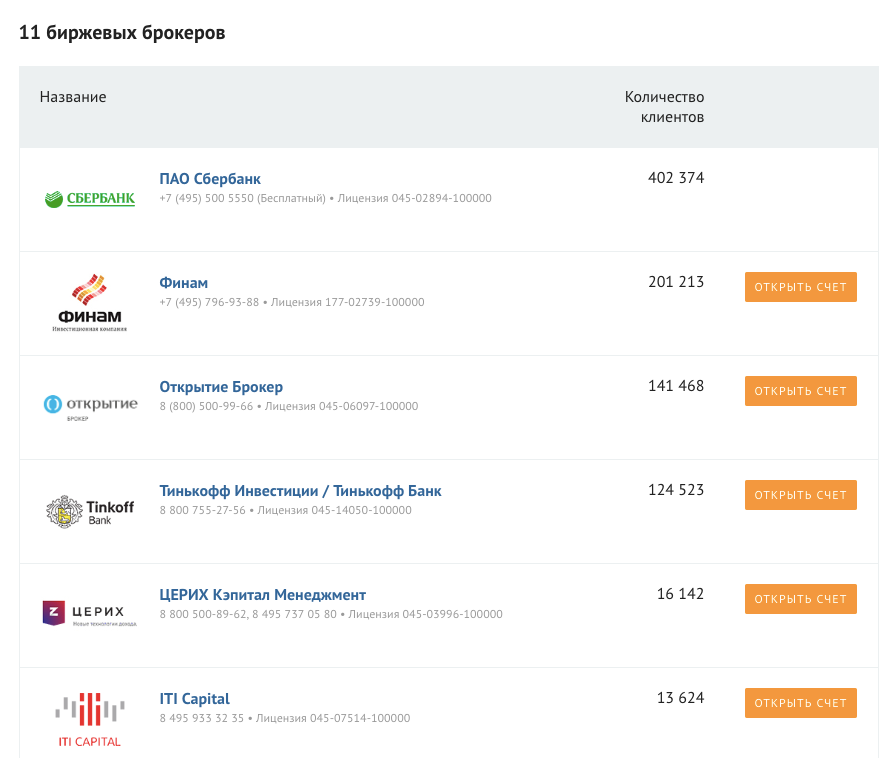This screenshot has height=758, width=880.
Task: Click the Tinkoff Bank logo
Action: pyautogui.click(x=90, y=512)
